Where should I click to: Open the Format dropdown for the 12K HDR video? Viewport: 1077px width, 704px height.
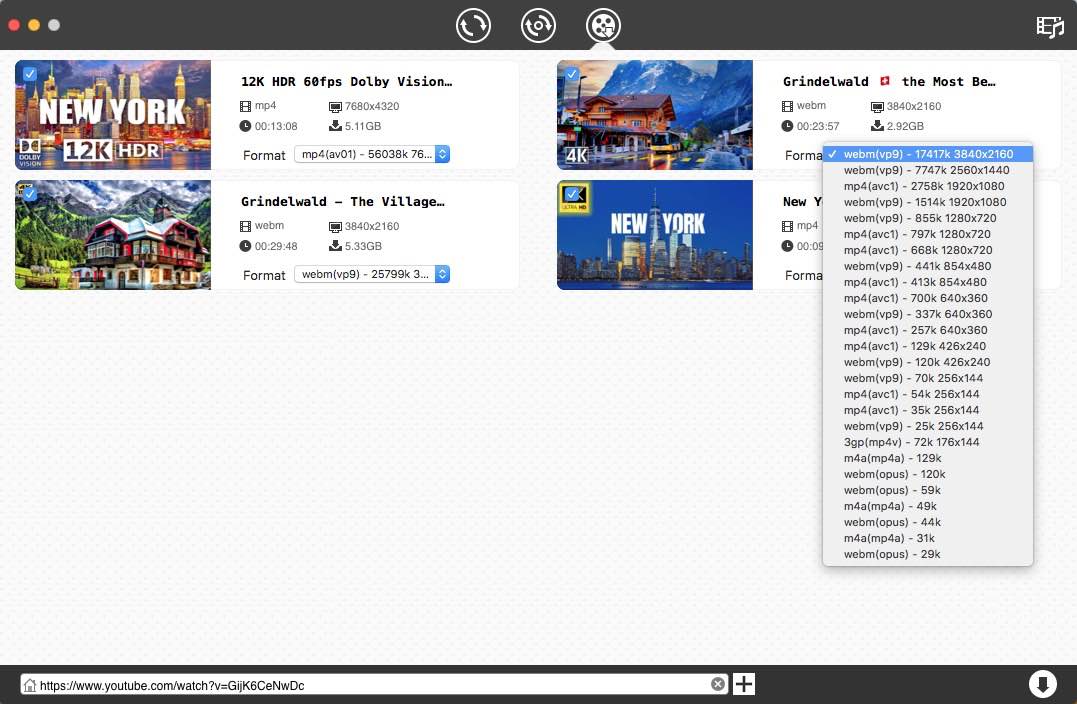click(374, 155)
